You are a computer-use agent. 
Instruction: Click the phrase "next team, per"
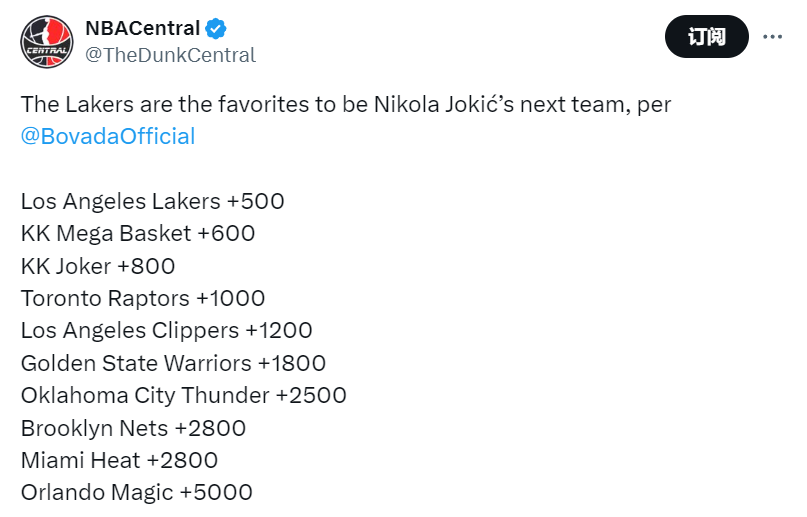click(595, 105)
